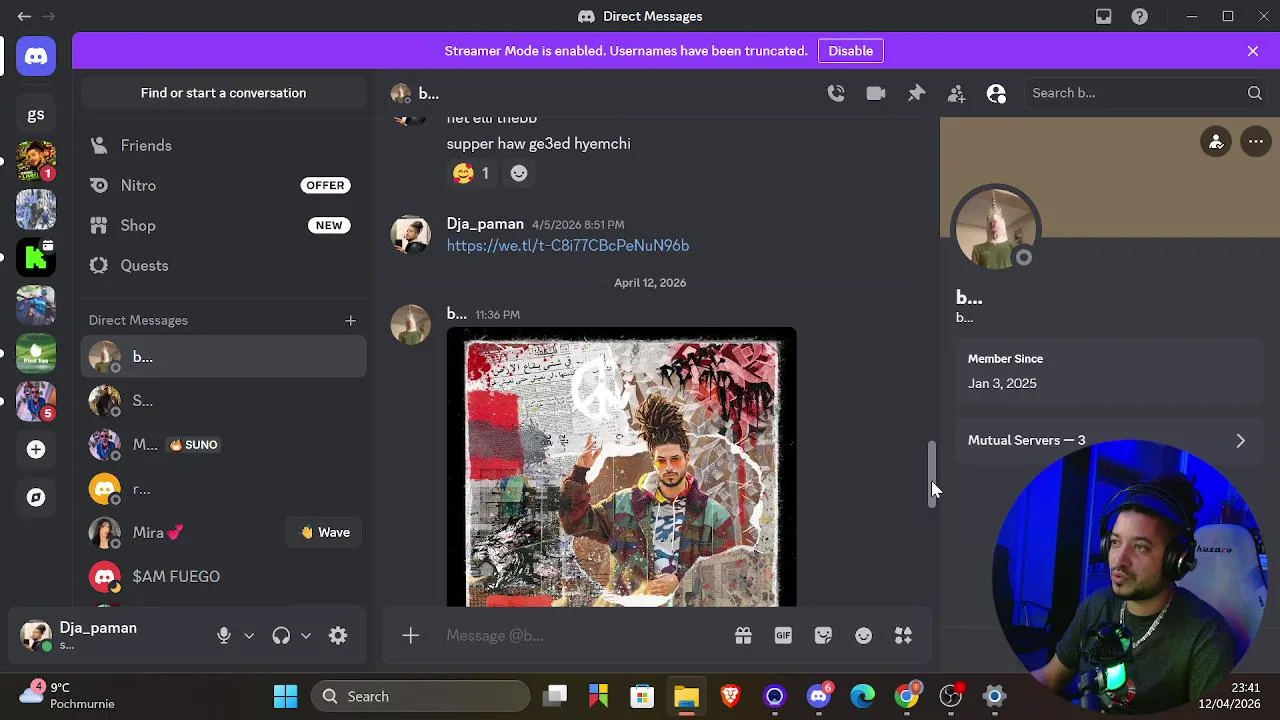
Task: Open Discord home direct messages icon
Action: 36,57
